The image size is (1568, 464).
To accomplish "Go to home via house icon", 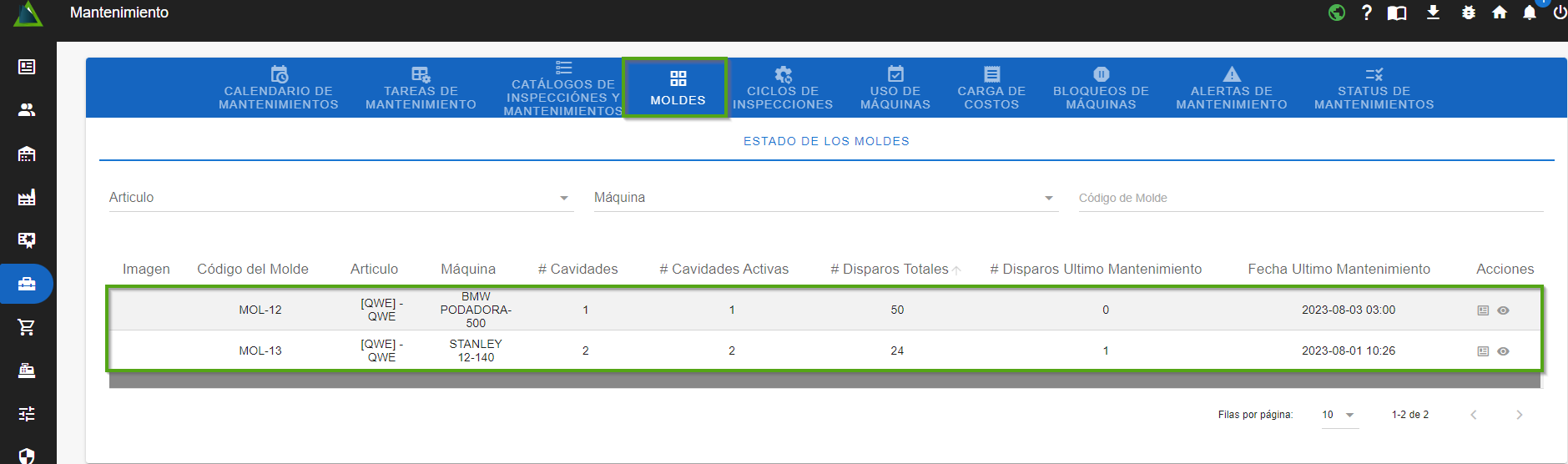I will 1500,13.
